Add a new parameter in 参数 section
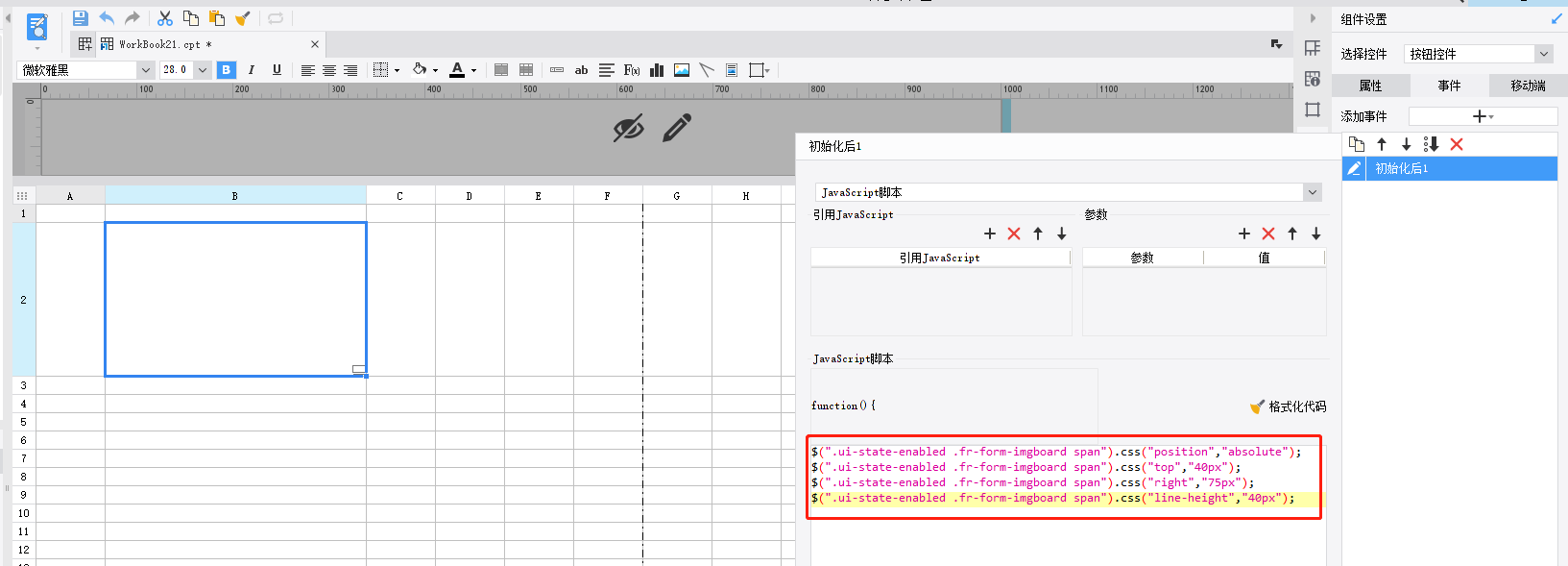The image size is (1568, 566). point(1244,234)
